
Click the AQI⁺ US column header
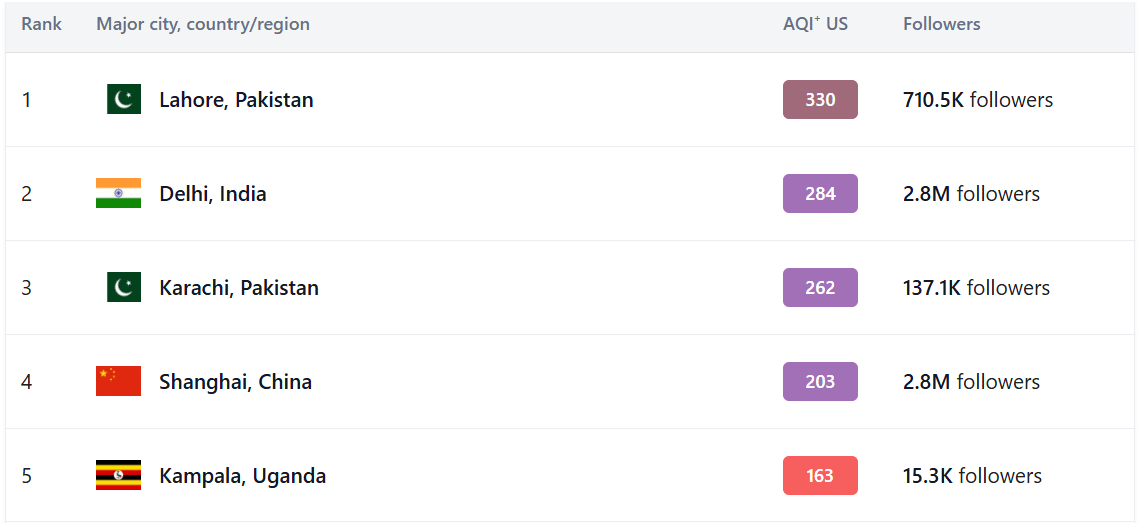point(816,24)
